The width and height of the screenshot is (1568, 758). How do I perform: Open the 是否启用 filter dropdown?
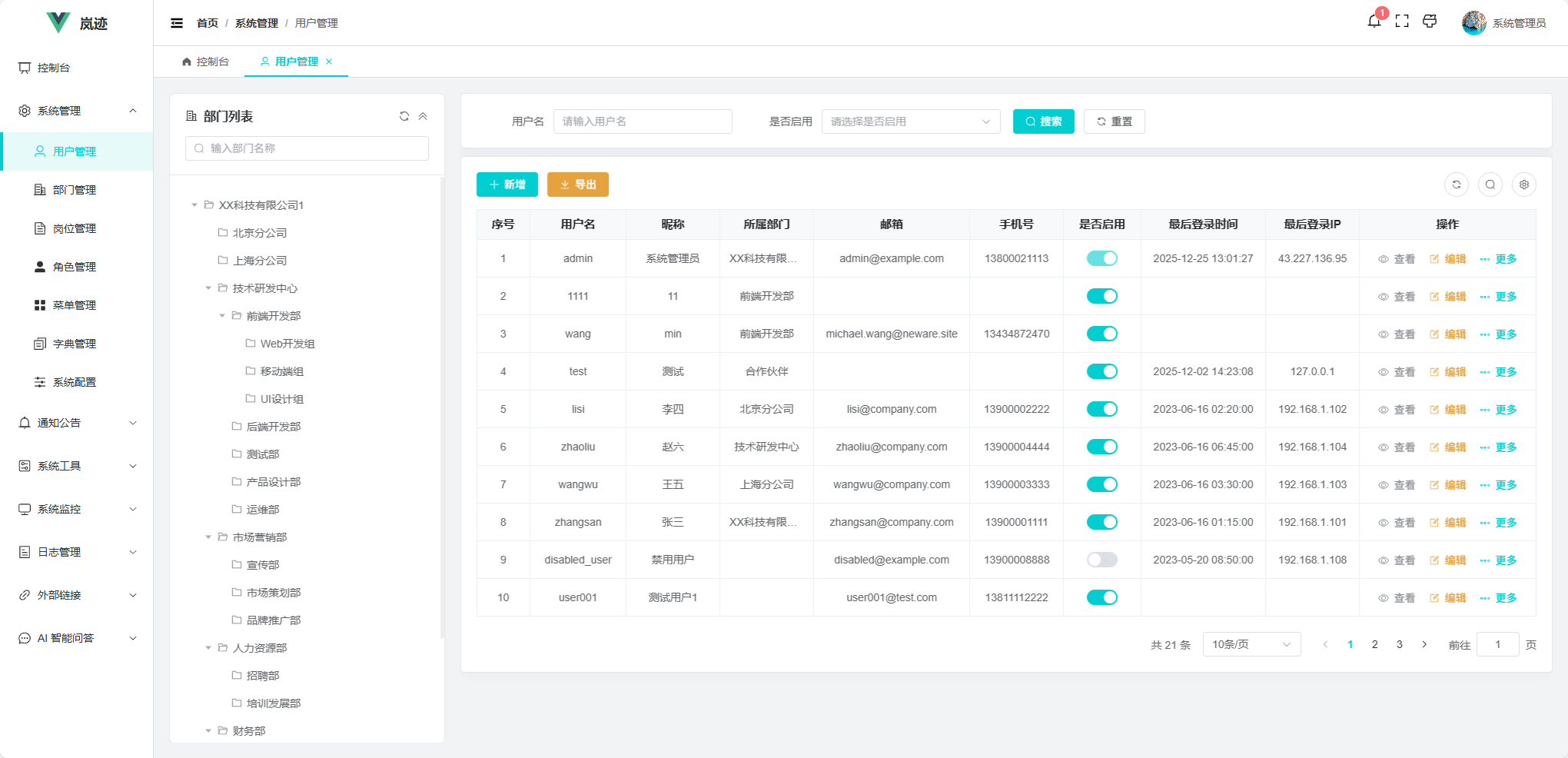(x=910, y=121)
